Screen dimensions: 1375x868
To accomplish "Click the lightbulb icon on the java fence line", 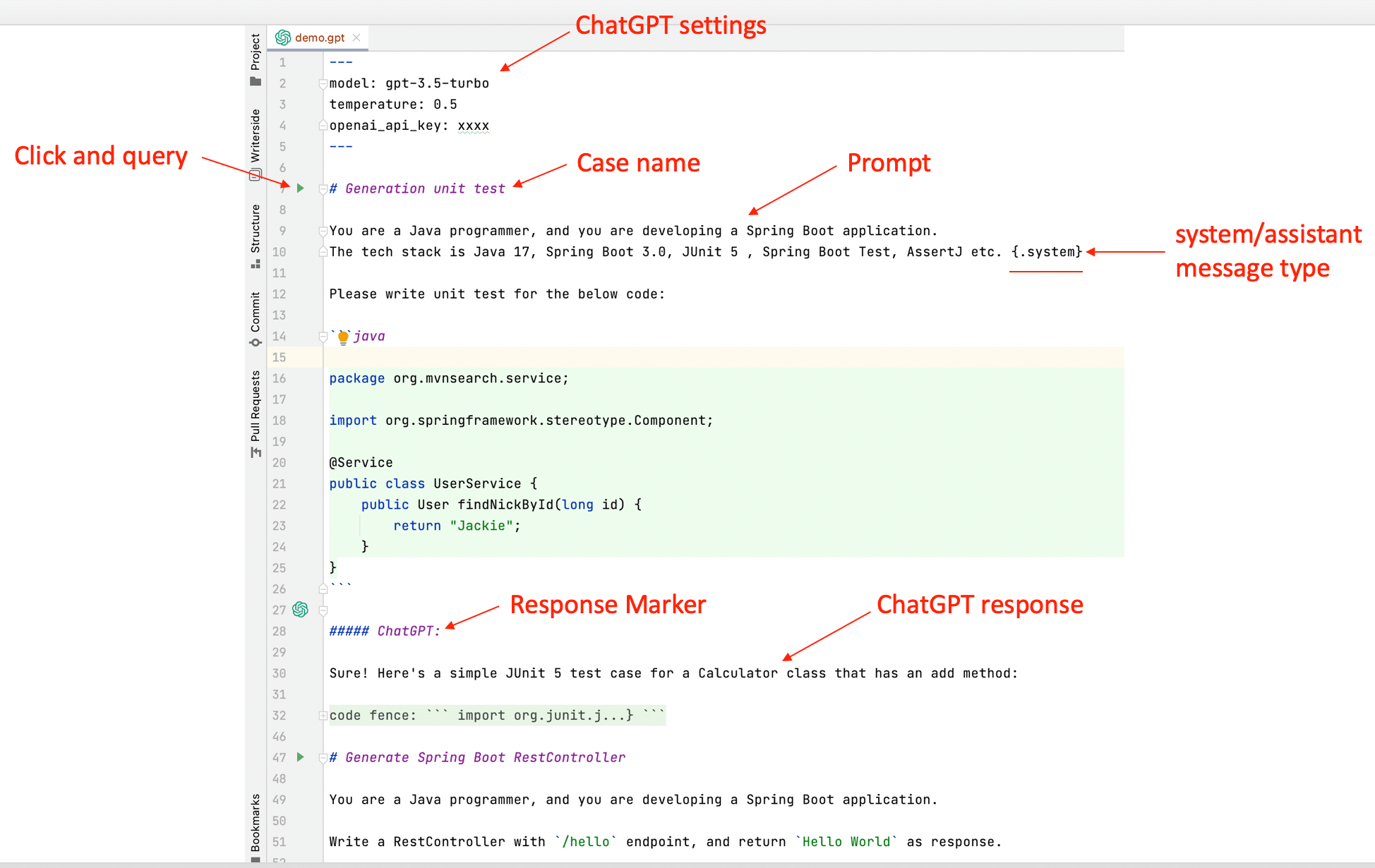I will tap(342, 336).
